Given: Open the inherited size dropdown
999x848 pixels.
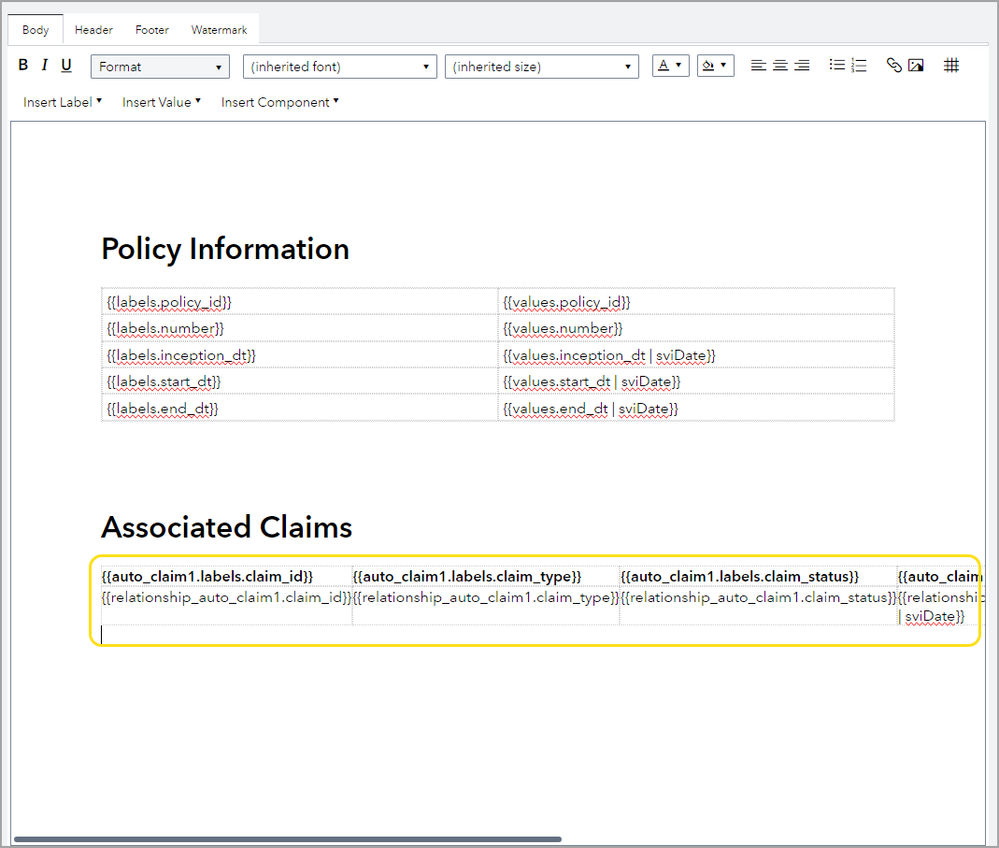Looking at the screenshot, I should 541,67.
